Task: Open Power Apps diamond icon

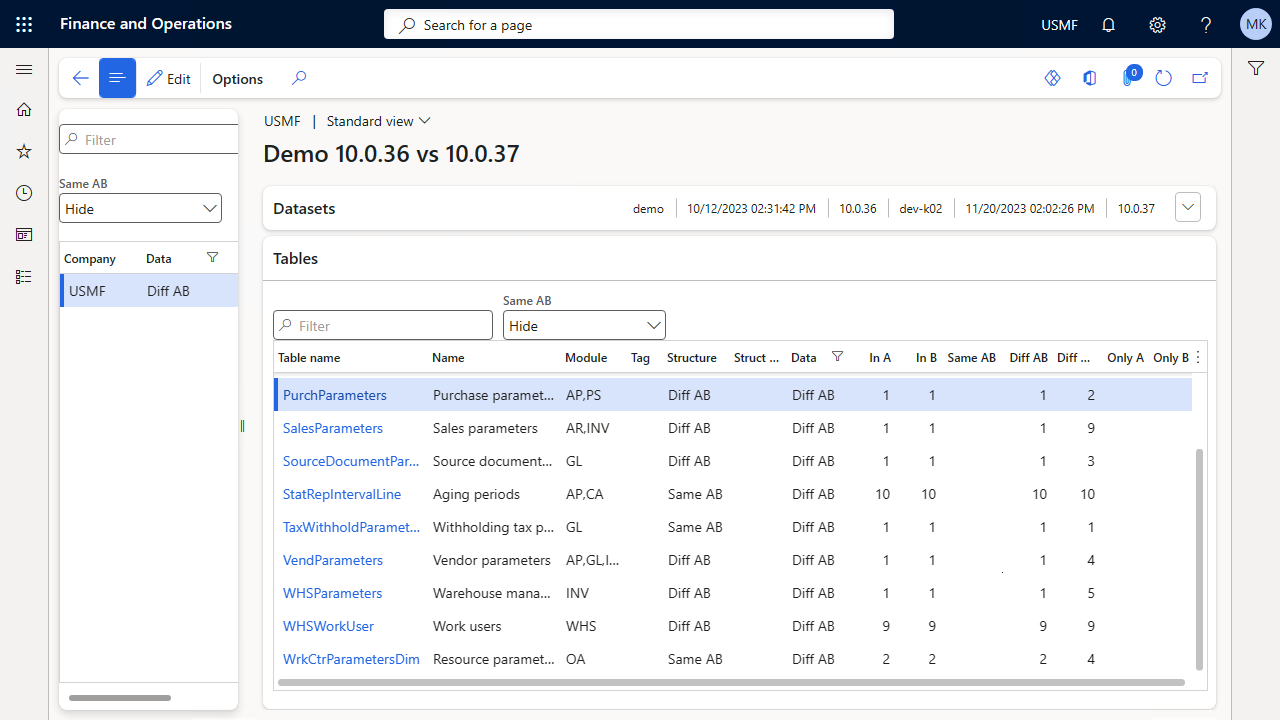Action: pos(1052,78)
